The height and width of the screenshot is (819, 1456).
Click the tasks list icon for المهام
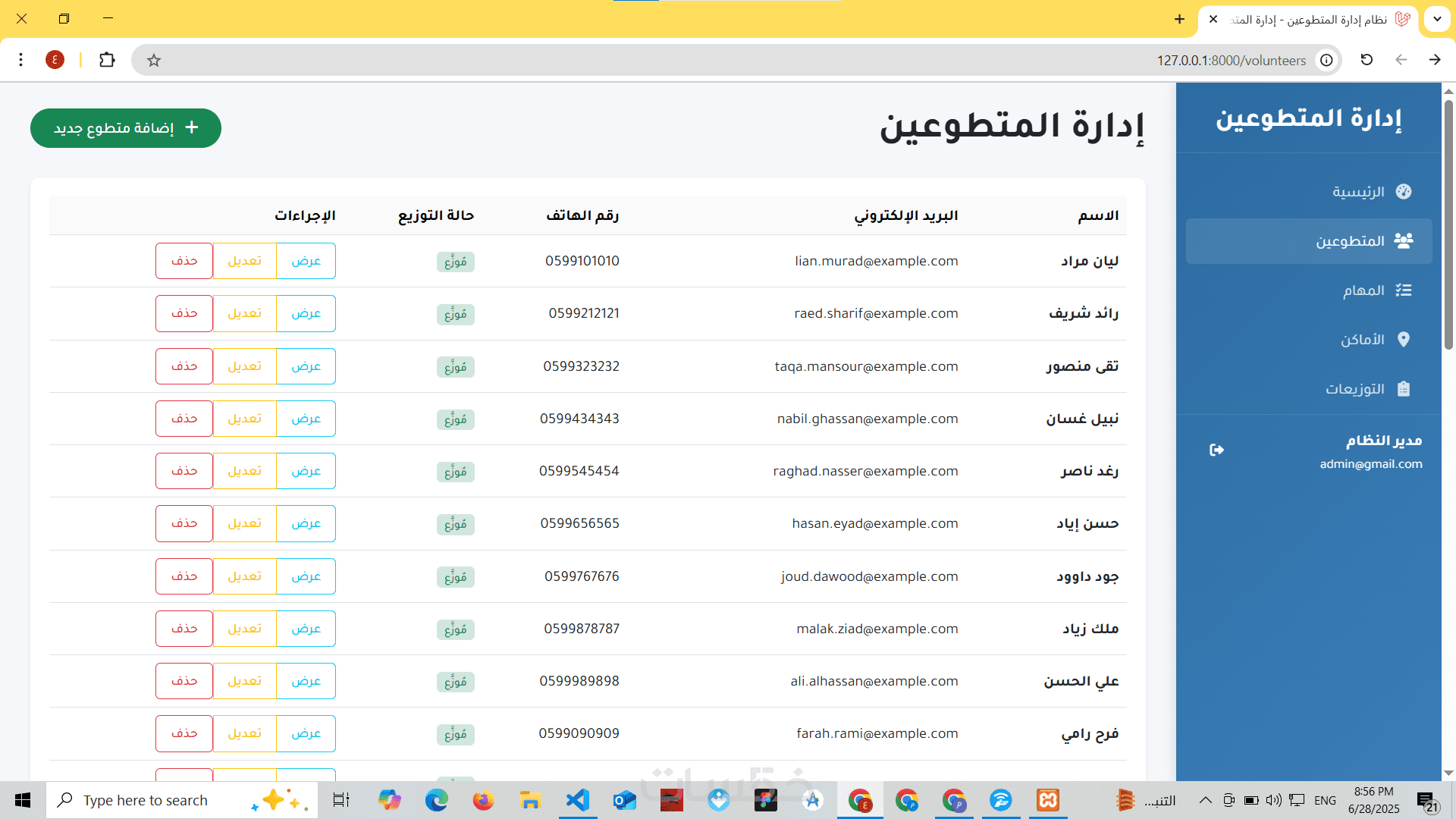[x=1404, y=290]
